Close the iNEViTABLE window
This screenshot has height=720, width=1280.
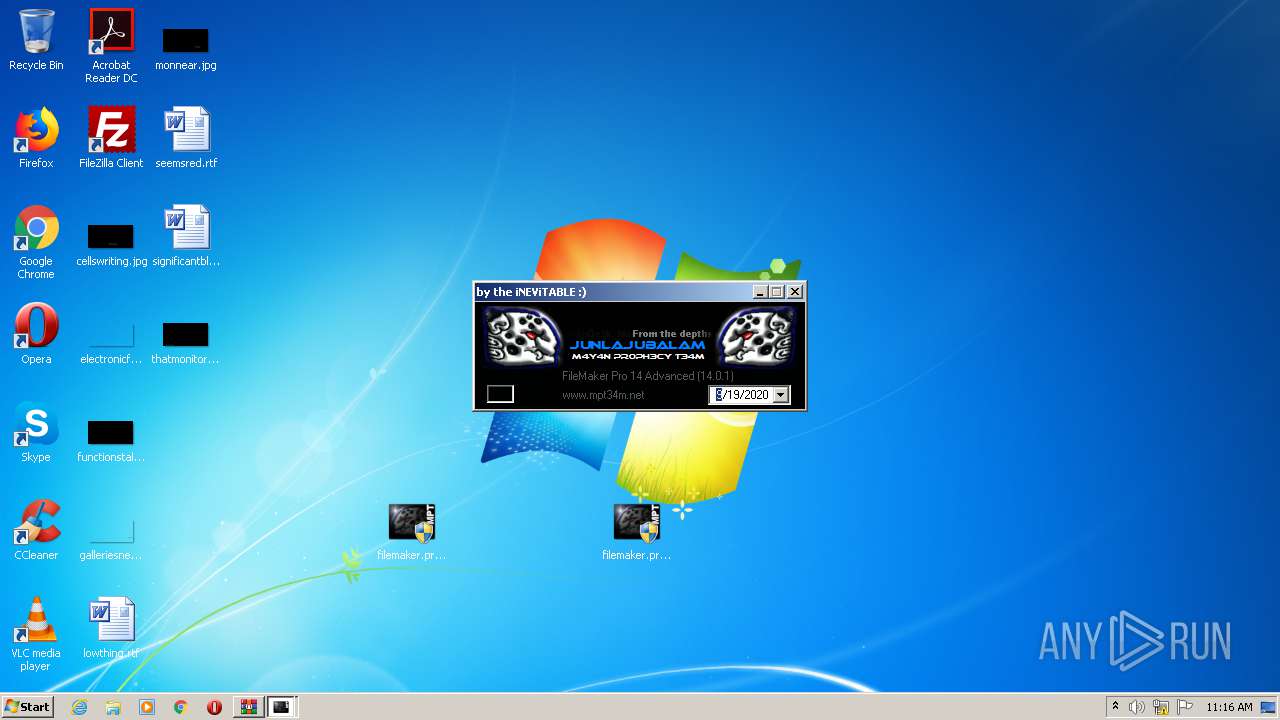795,292
